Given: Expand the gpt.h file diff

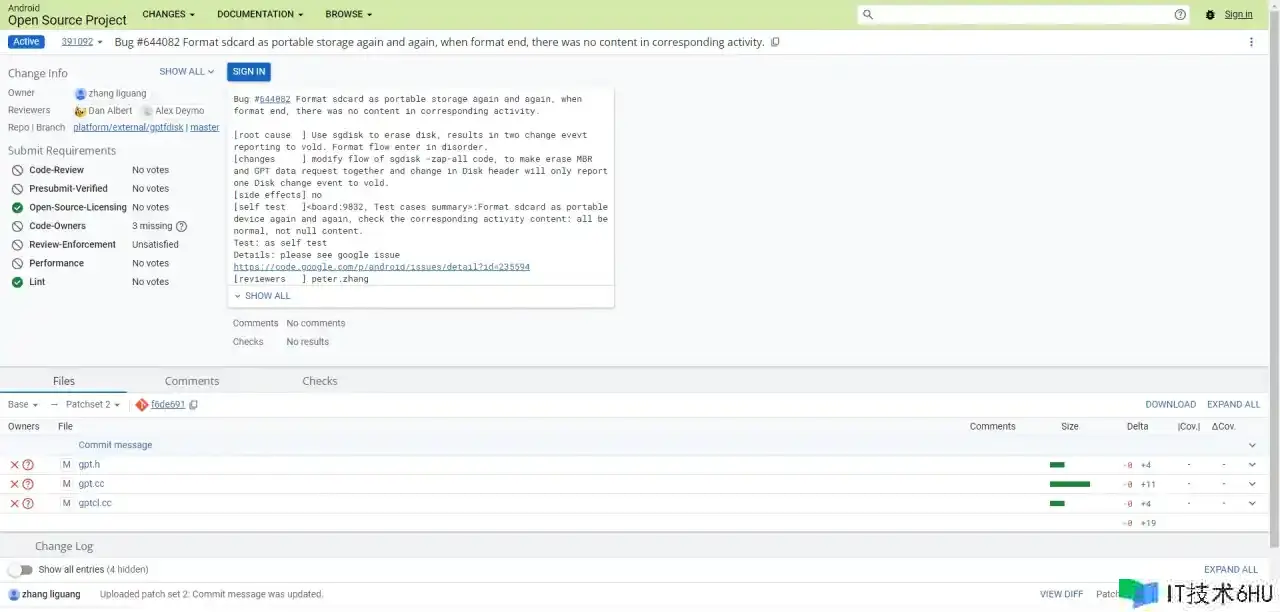Looking at the screenshot, I should click(x=1252, y=465).
